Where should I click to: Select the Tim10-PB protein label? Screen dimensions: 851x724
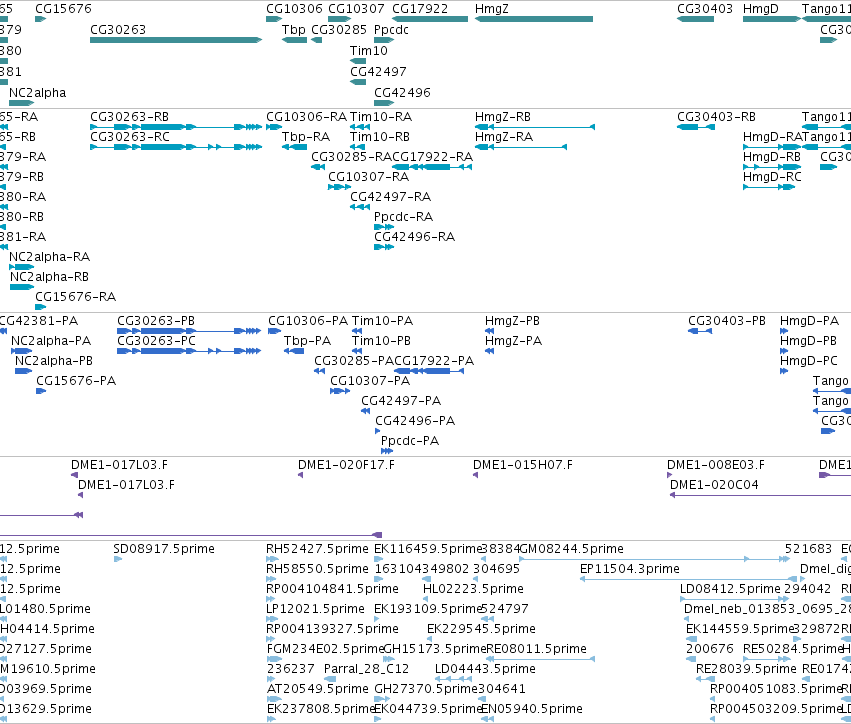[x=381, y=341]
